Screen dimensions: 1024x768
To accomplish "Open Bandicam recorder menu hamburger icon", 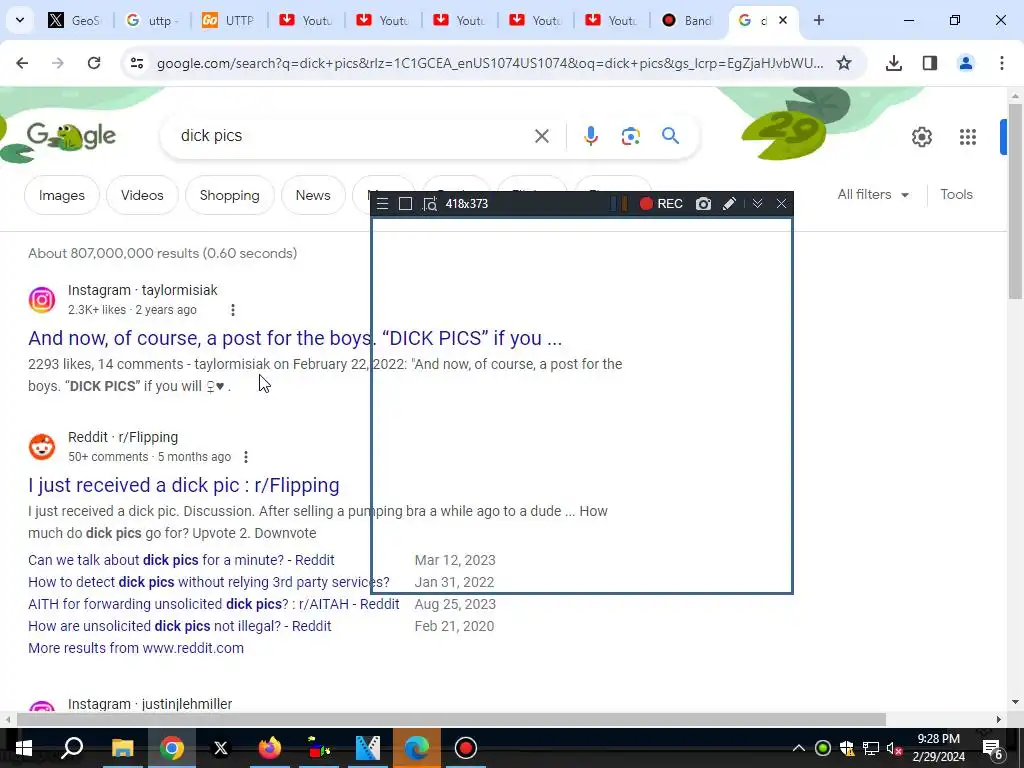I will click(383, 204).
